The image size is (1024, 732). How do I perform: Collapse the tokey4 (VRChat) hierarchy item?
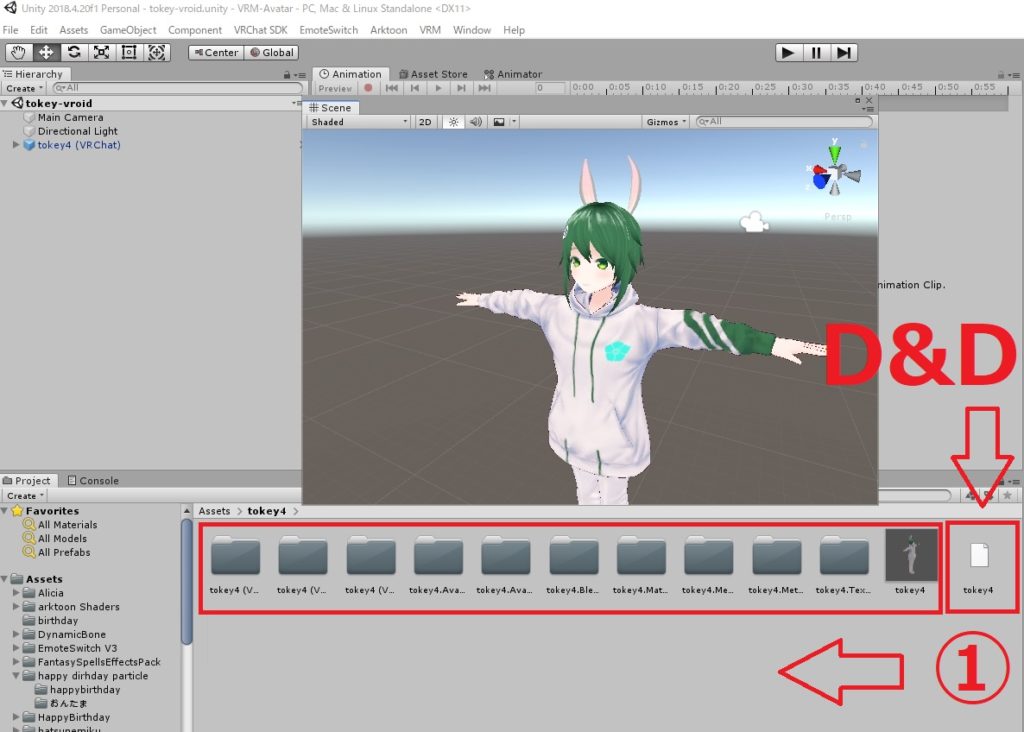click(14, 144)
